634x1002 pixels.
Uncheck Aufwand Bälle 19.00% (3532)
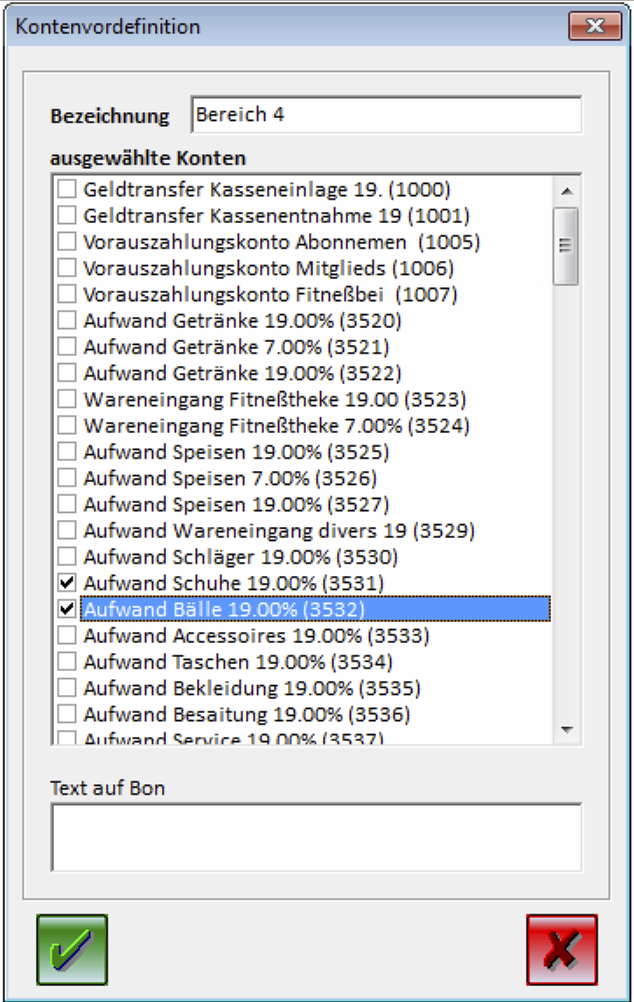pyautogui.click(x=67, y=608)
